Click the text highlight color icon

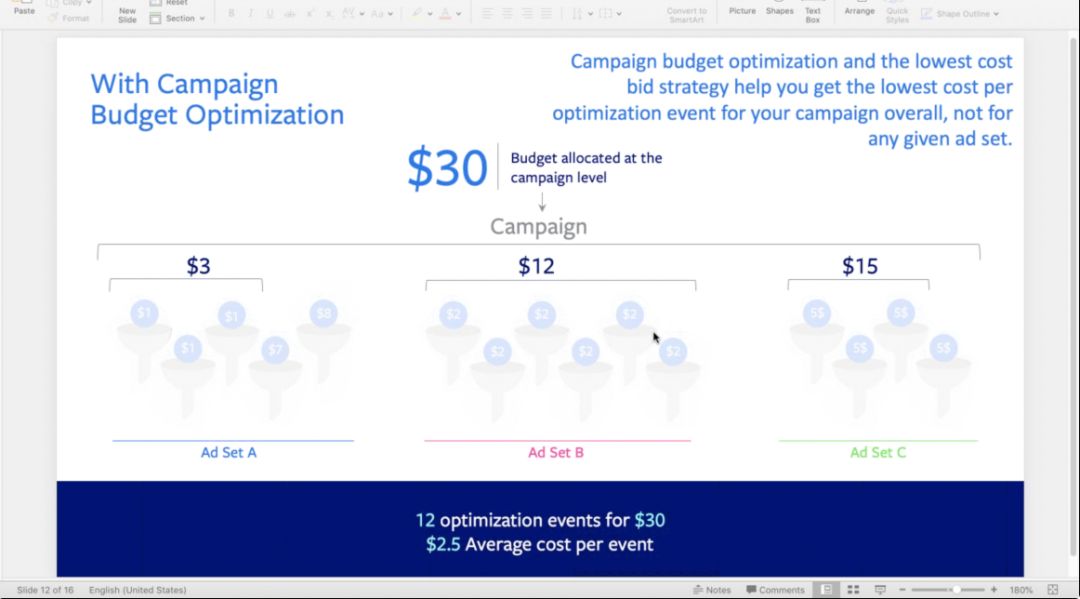(x=417, y=14)
